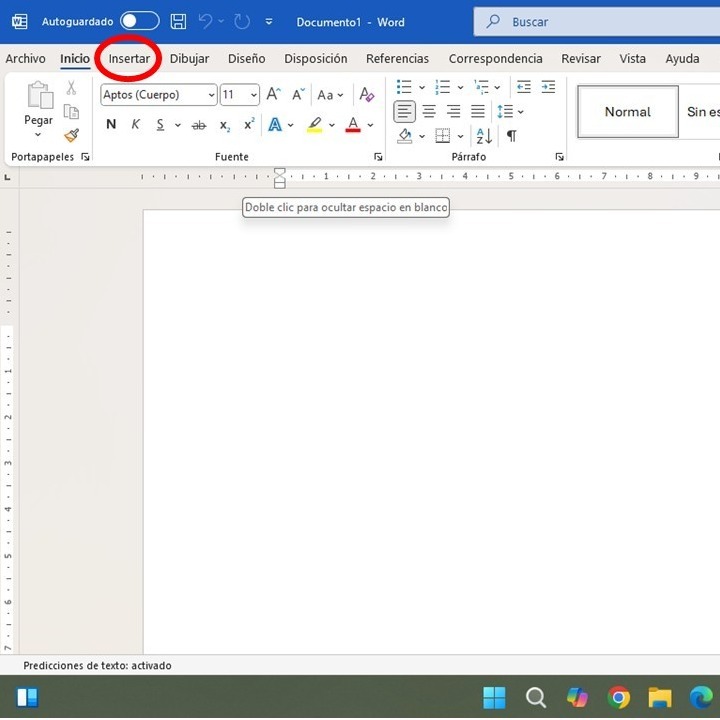Clear all formatting with eraser icon
Screen dimensions: 720x720
point(366,95)
